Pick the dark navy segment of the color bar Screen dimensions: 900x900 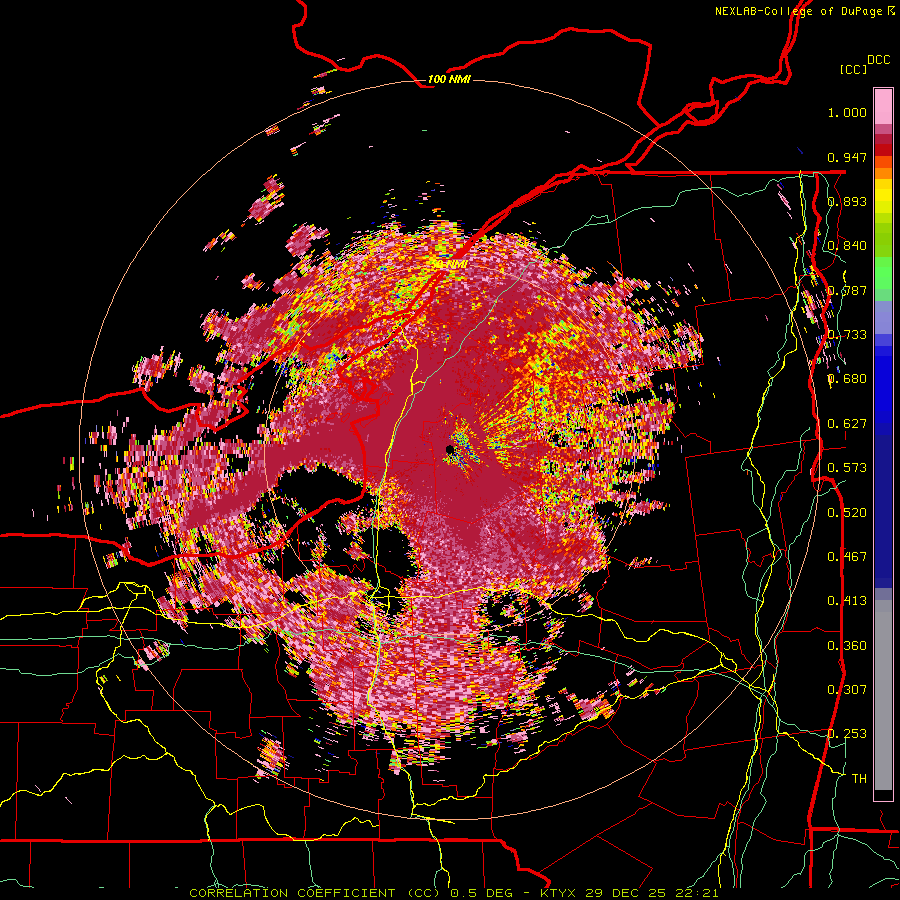[883, 505]
